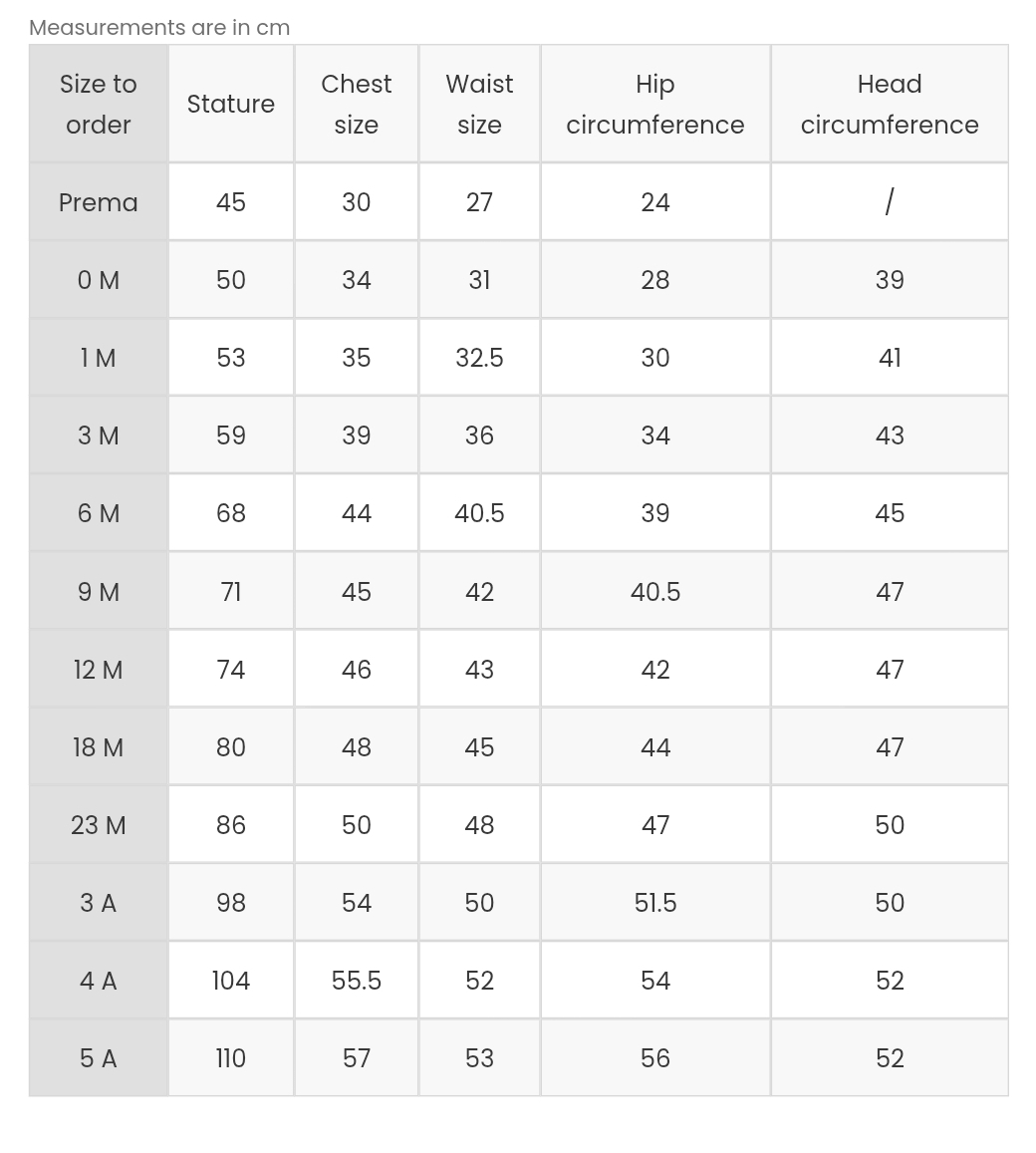Select the Head circumference column header

pyautogui.click(x=890, y=104)
